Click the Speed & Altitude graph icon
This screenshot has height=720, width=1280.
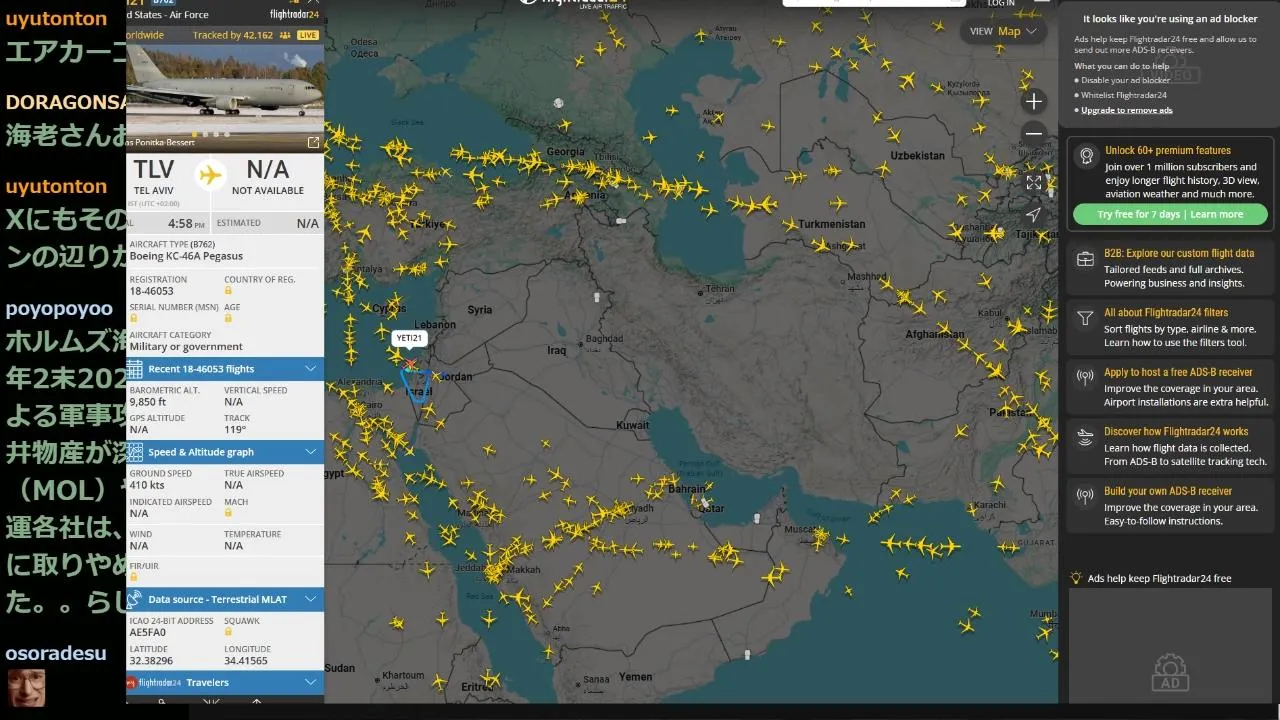[135, 452]
